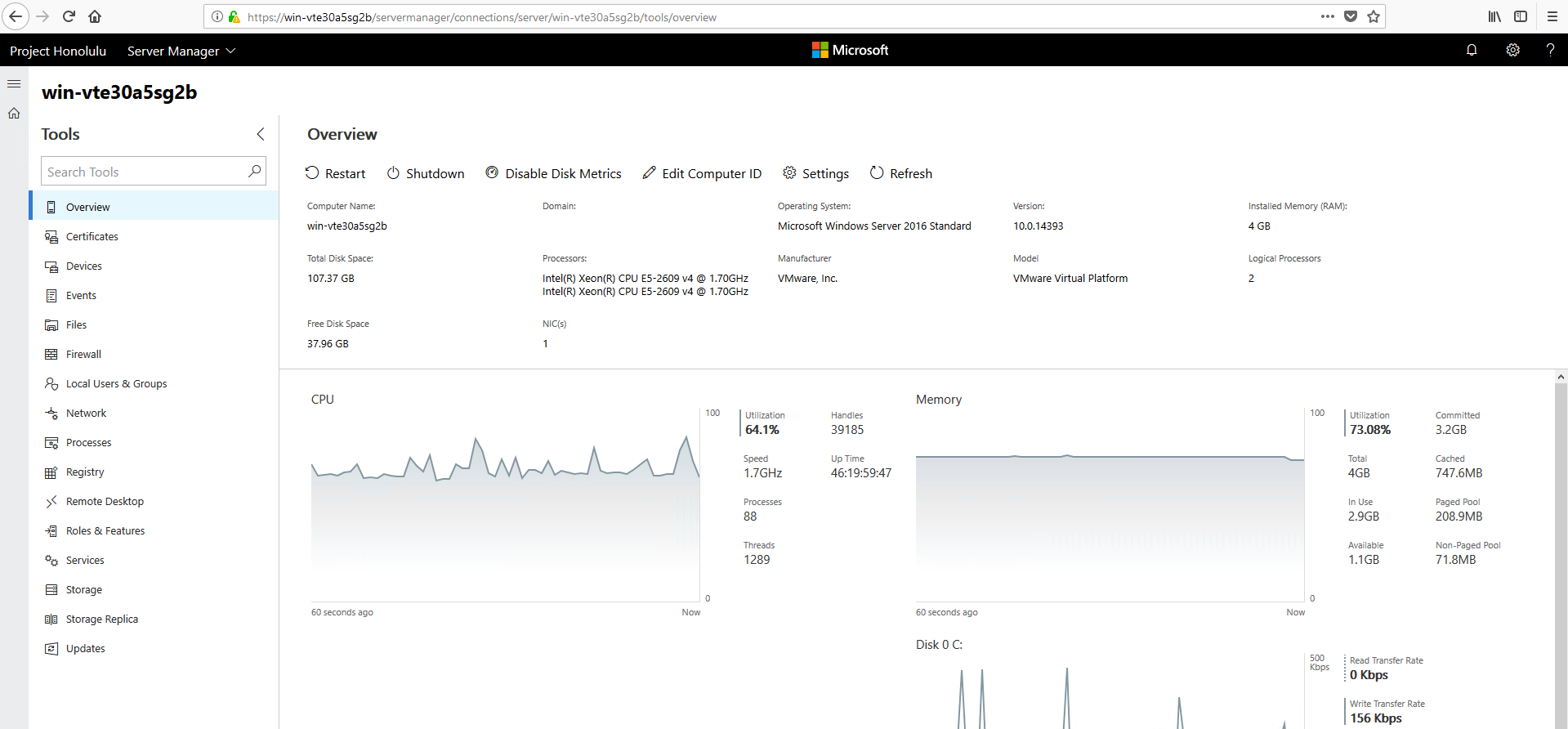Click the CPU utilization chart

[505, 505]
